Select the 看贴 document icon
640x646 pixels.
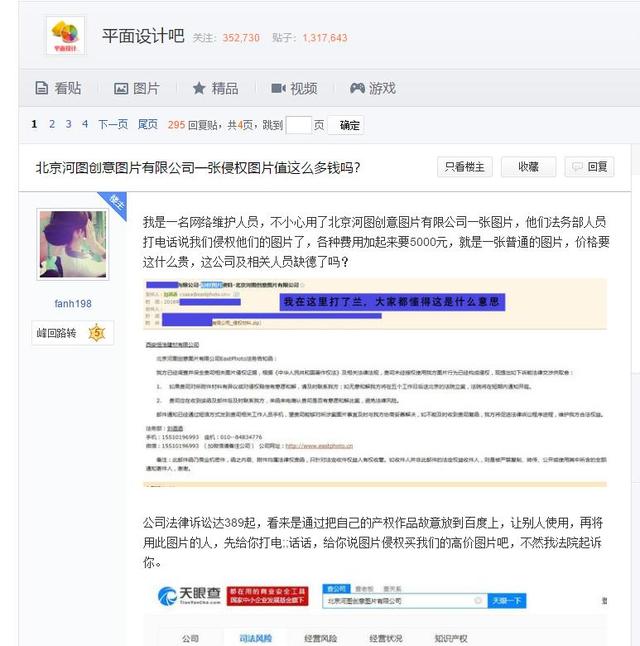click(41, 88)
